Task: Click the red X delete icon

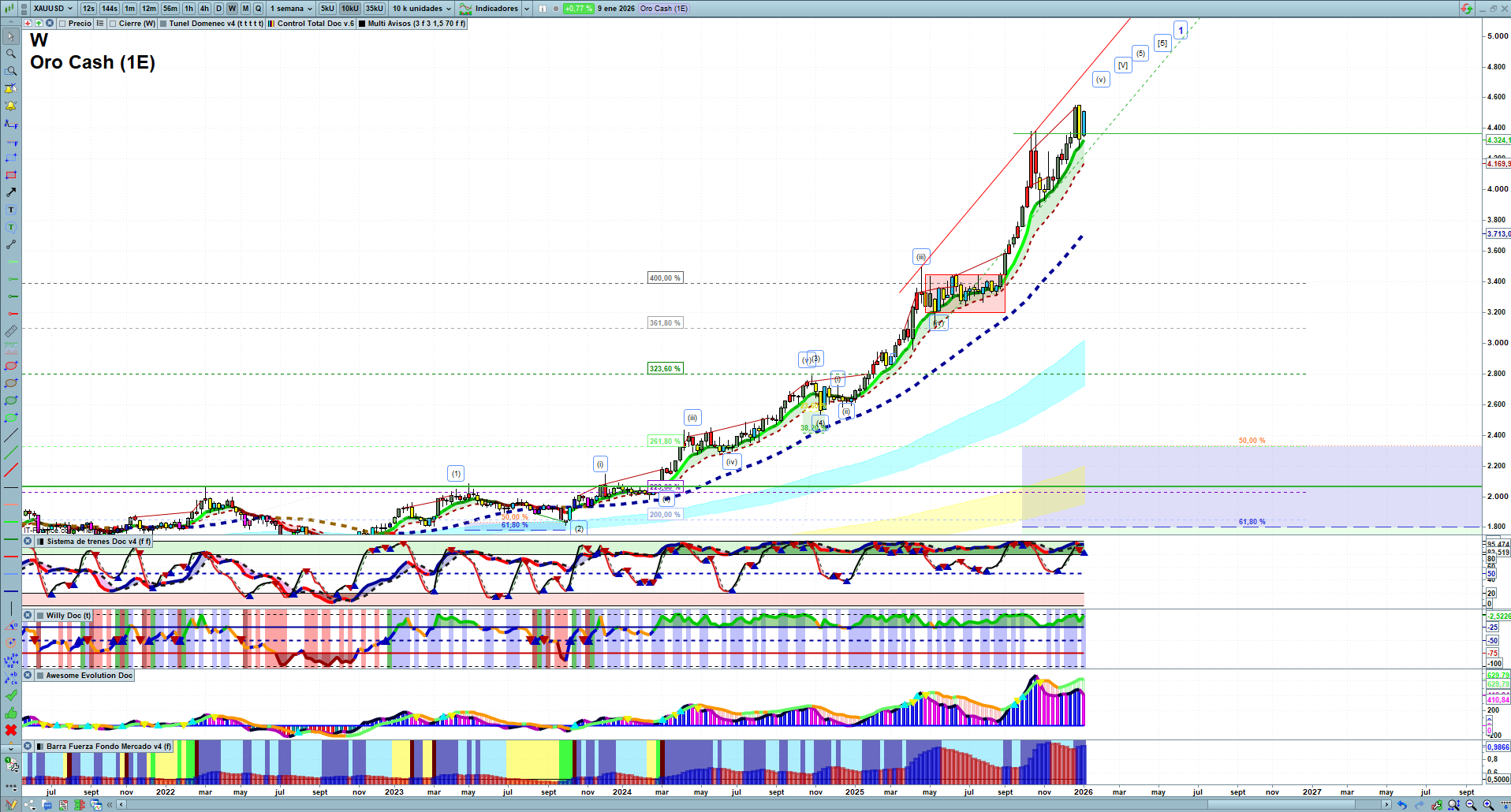Action: pos(11,730)
